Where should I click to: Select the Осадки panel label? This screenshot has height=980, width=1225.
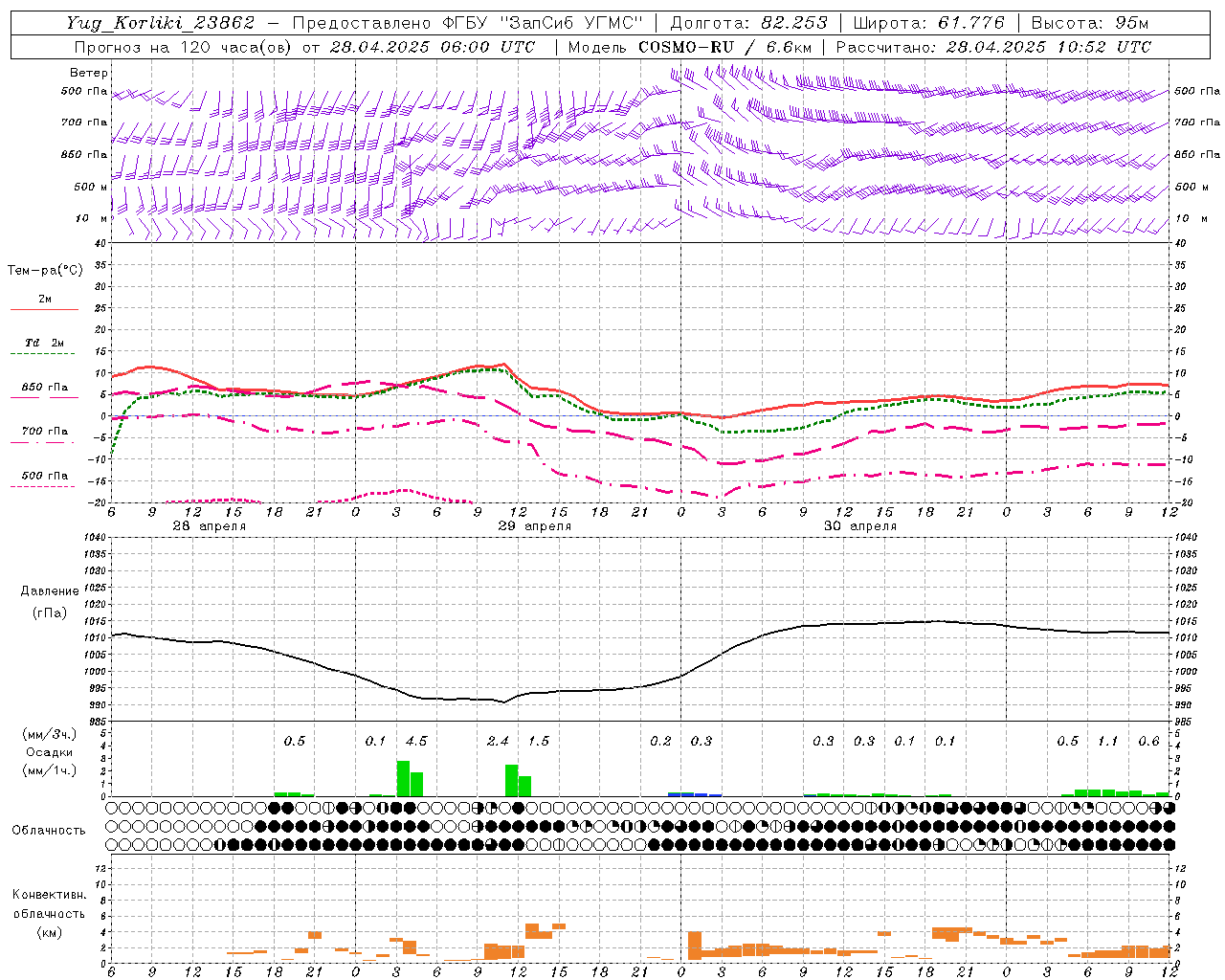49,752
